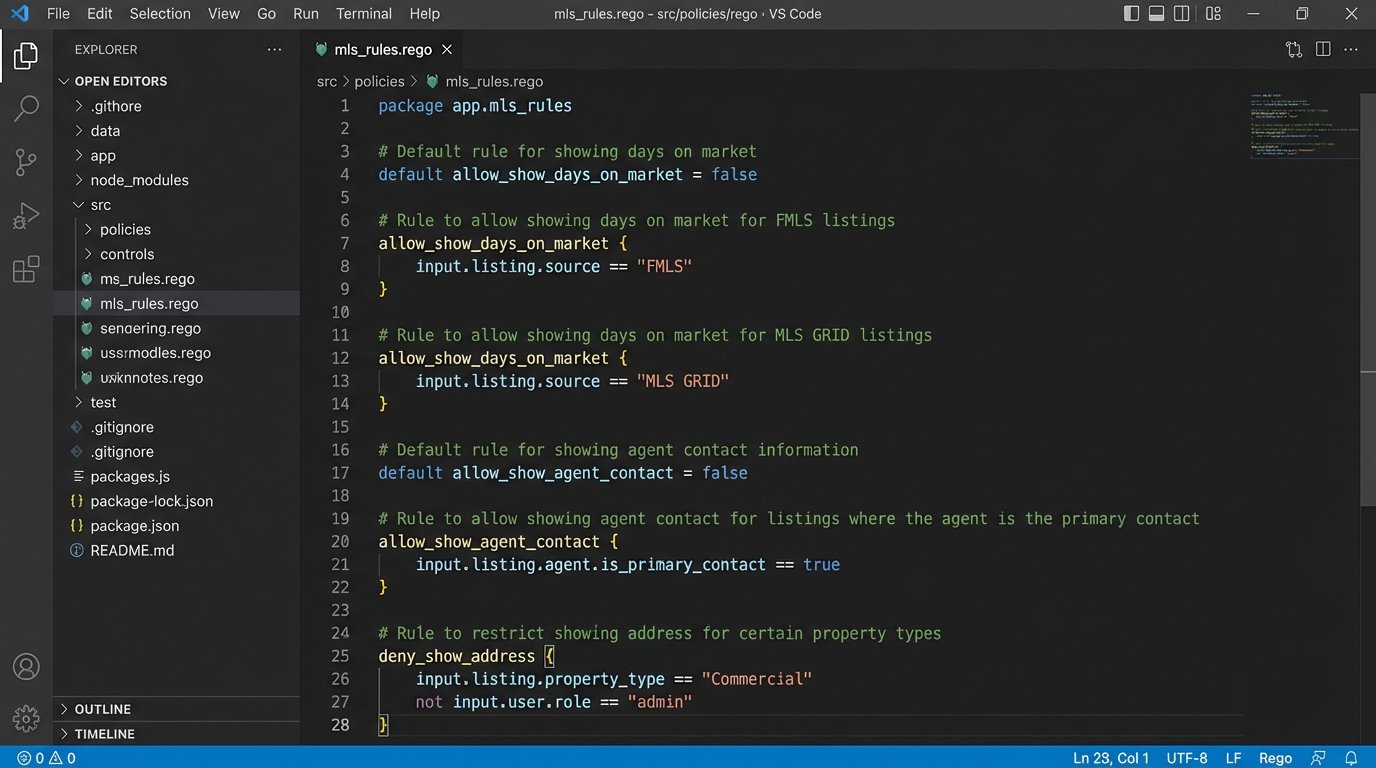The height and width of the screenshot is (768, 1376).
Task: Toggle the bottom panel layout button
Action: (x=1156, y=14)
